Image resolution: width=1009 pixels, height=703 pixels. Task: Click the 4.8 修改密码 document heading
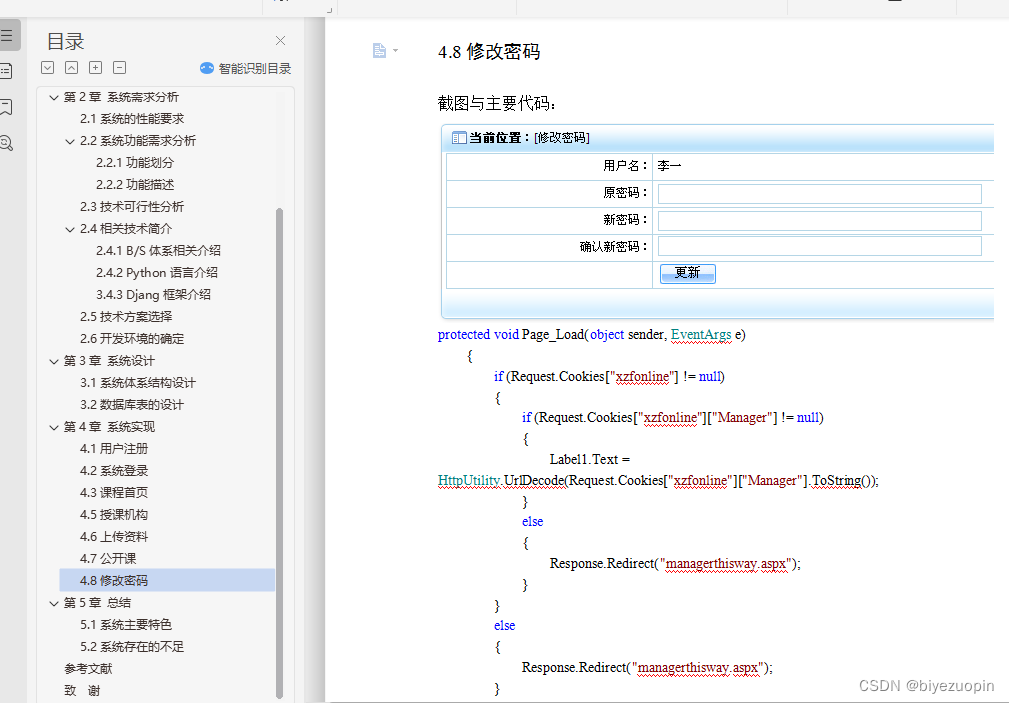pos(489,52)
